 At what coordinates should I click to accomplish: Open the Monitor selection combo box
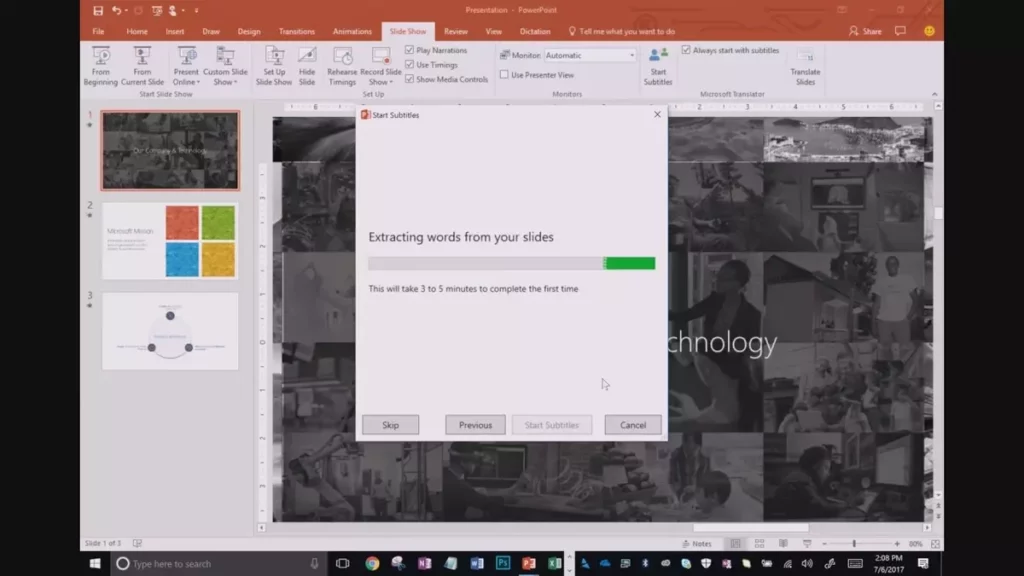pos(590,55)
